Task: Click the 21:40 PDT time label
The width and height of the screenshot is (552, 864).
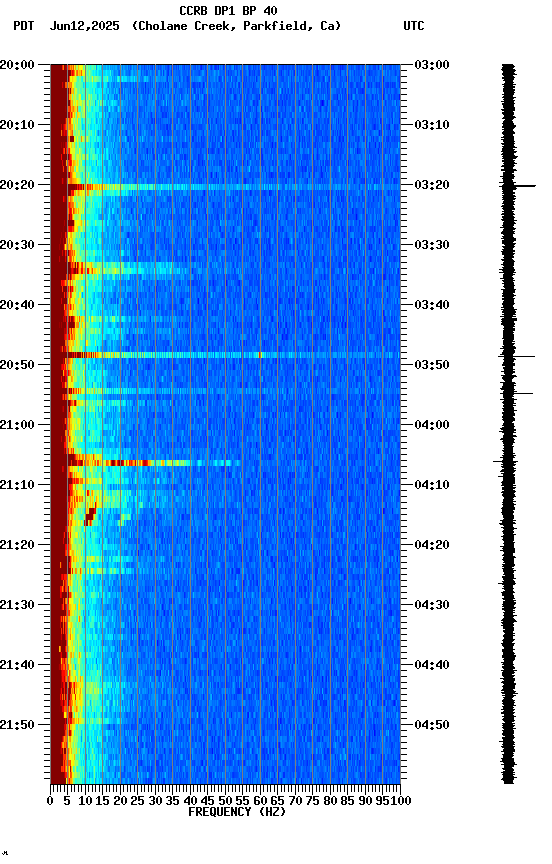Action: point(17,665)
